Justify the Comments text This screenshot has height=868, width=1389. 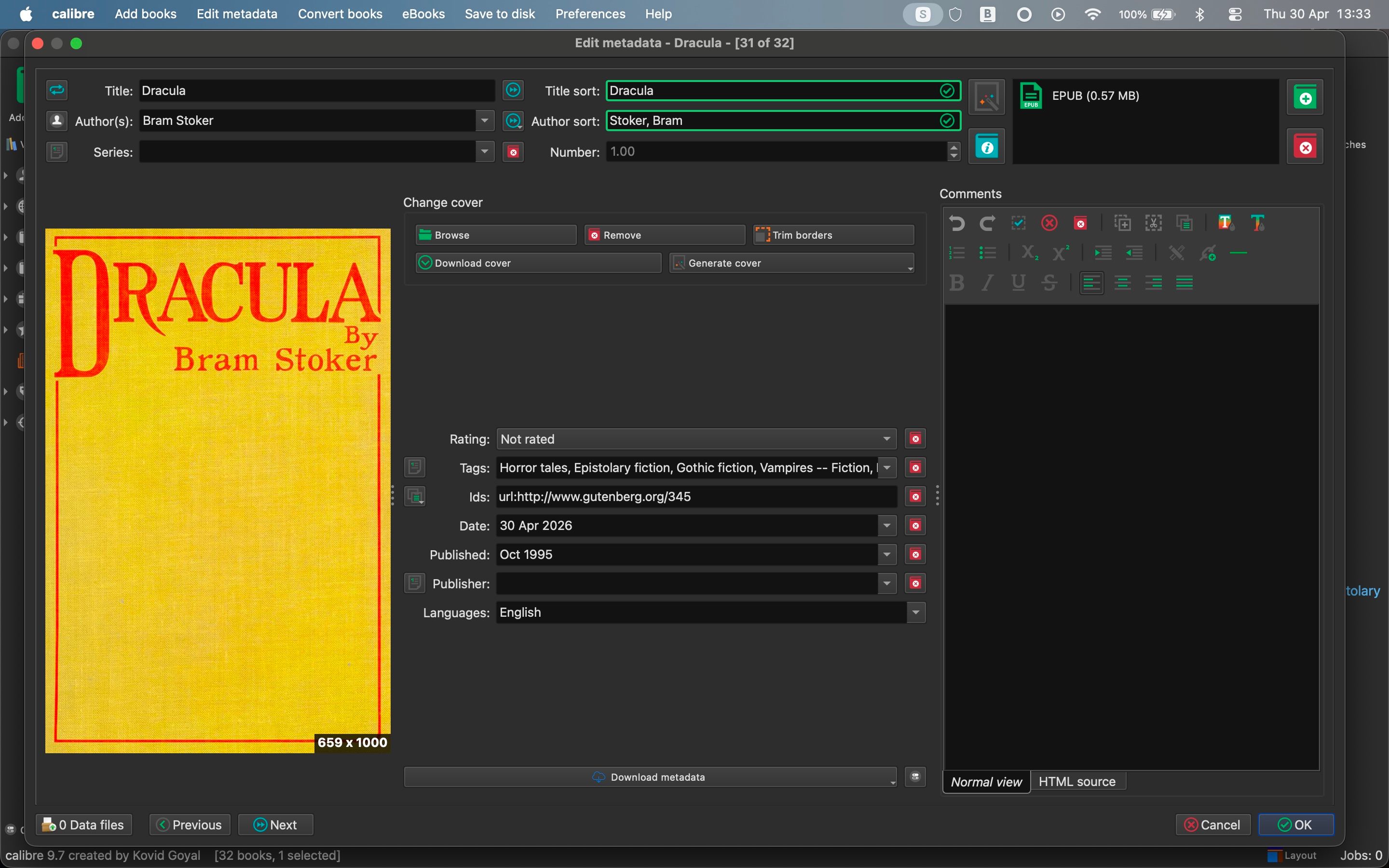pyautogui.click(x=1185, y=283)
